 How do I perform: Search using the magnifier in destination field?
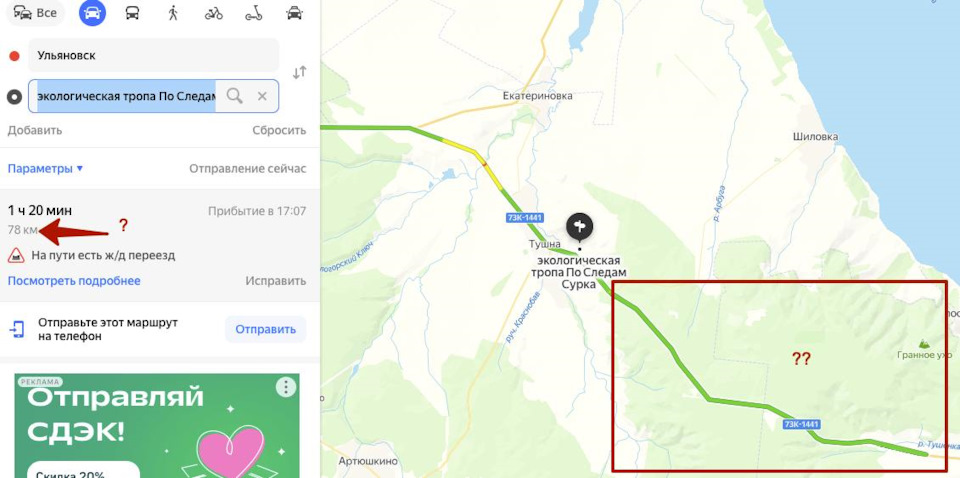[x=234, y=96]
